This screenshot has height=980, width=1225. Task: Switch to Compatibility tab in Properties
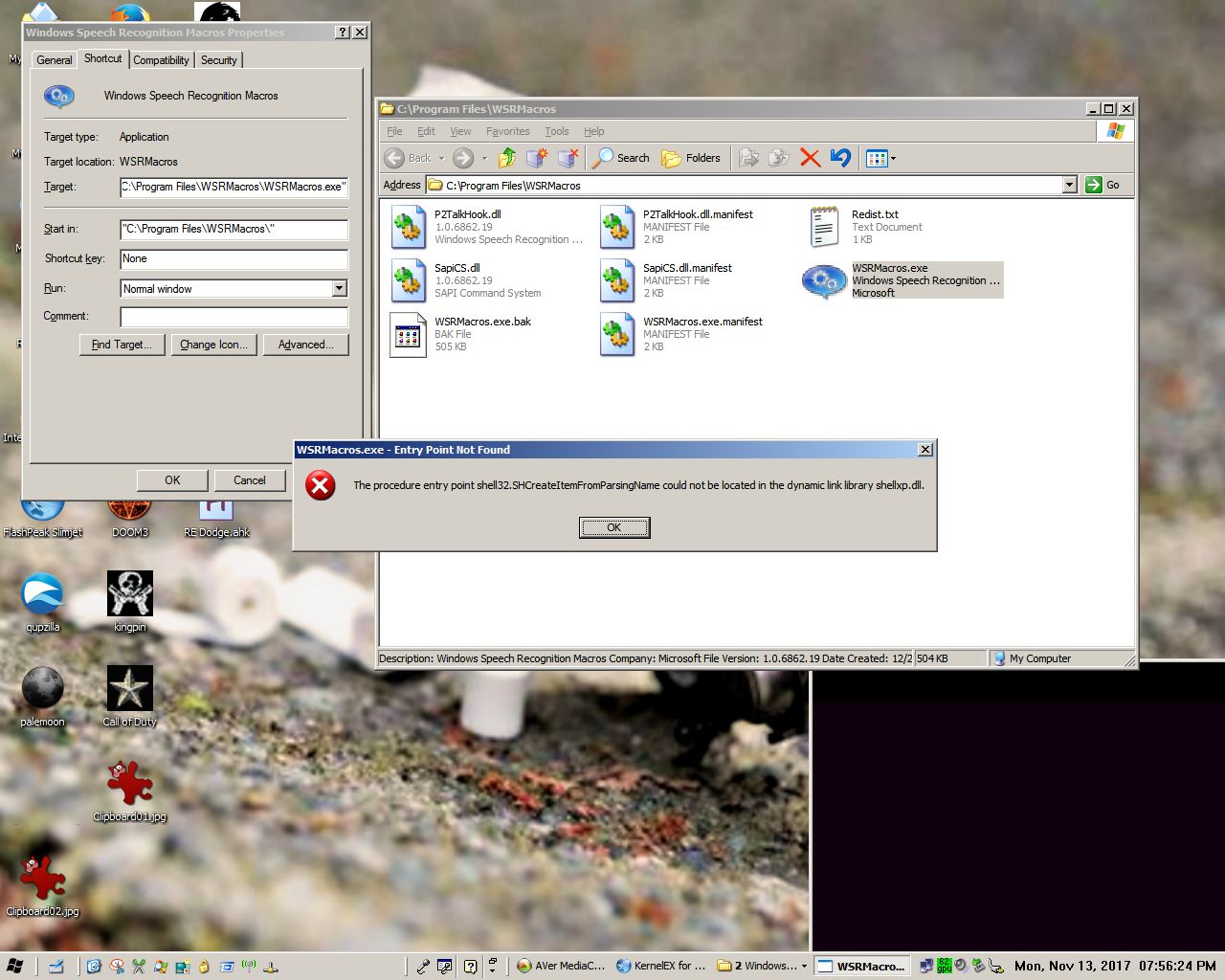(x=161, y=60)
